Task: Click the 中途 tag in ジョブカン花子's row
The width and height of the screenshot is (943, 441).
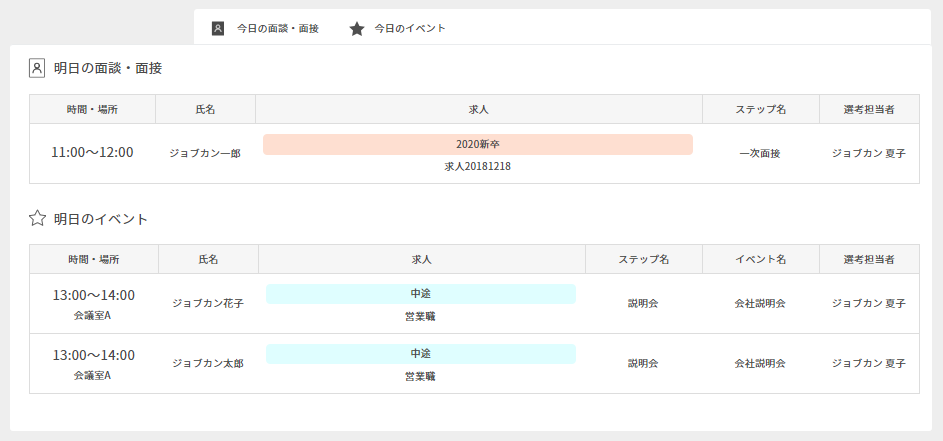Action: tap(420, 294)
